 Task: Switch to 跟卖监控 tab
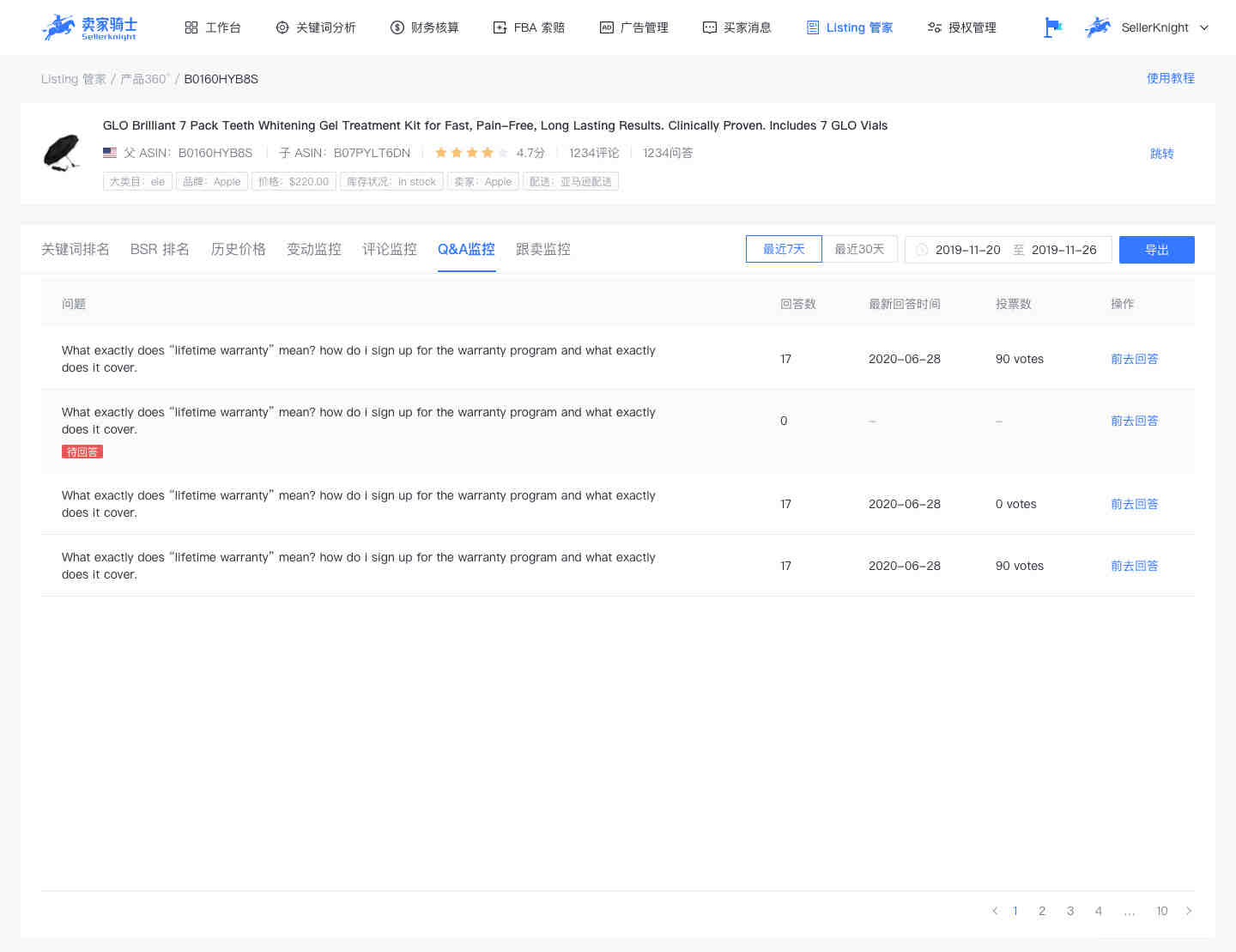(543, 249)
